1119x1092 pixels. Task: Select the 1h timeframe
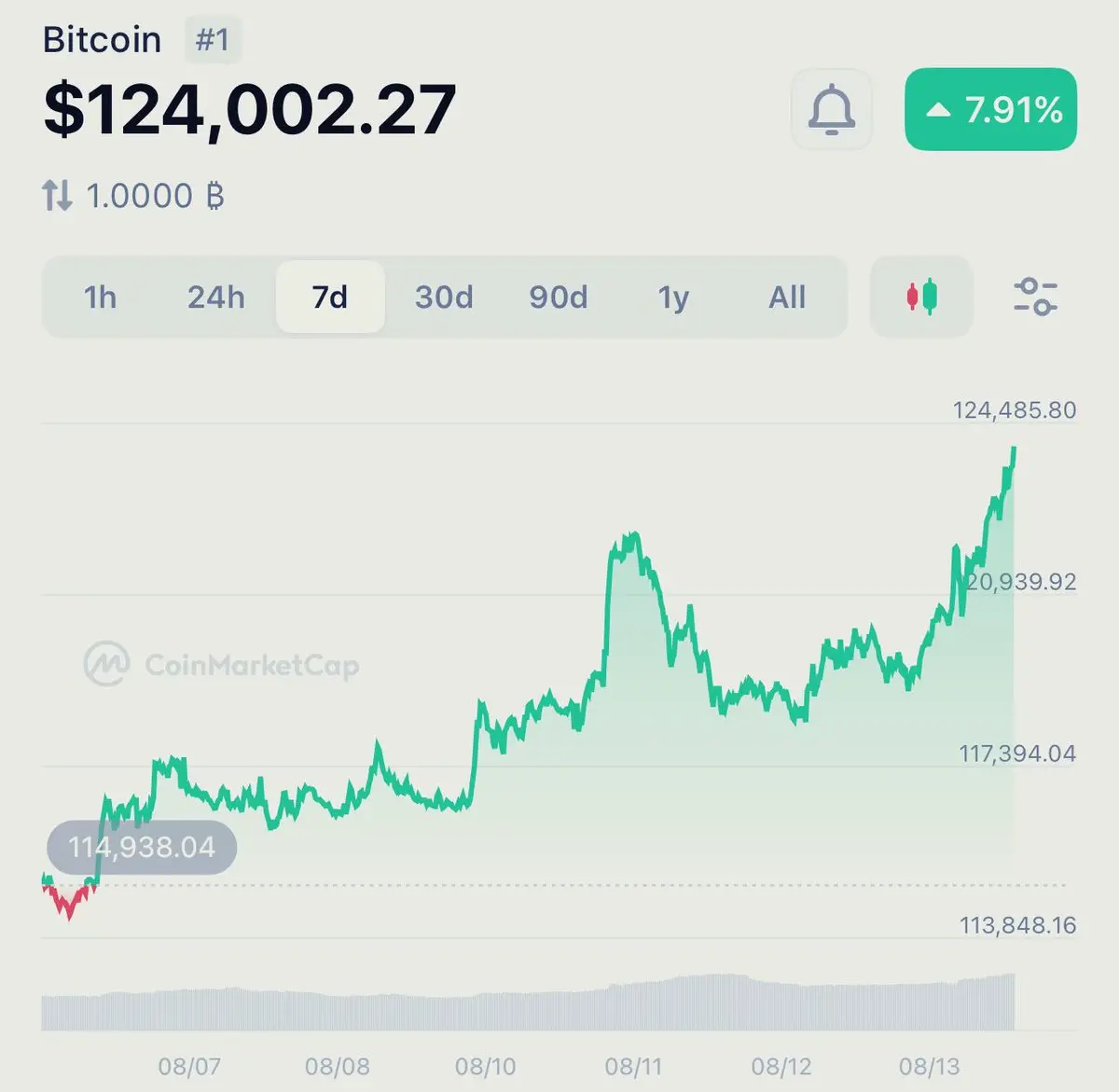tap(100, 297)
